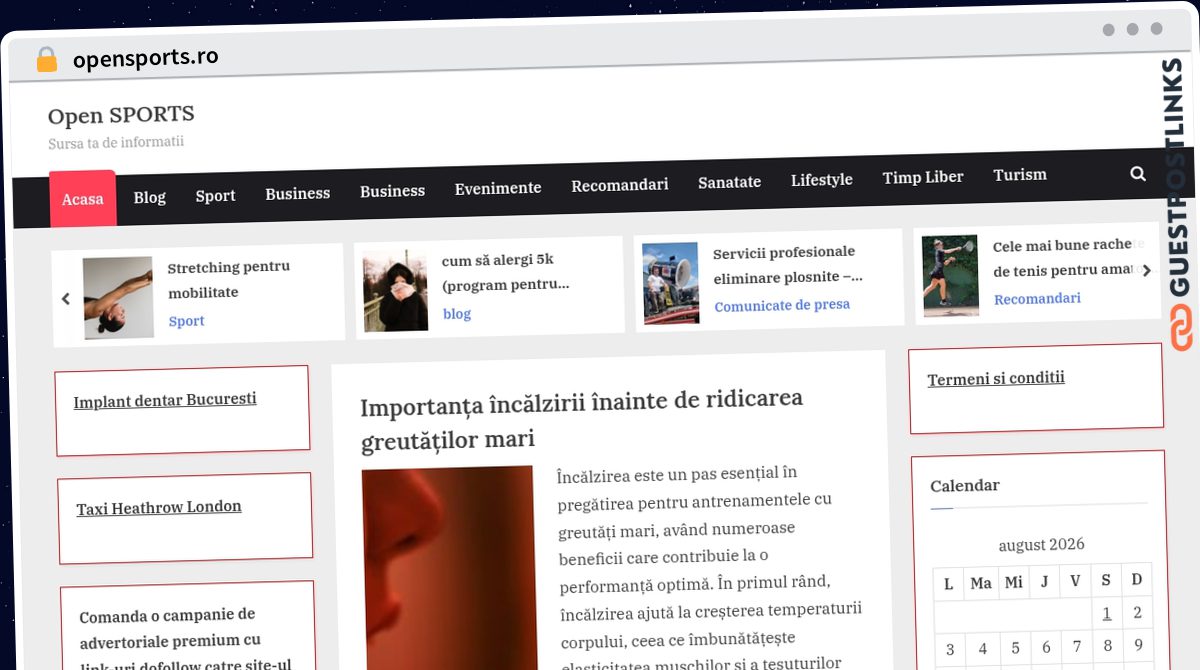
Task: Click the 'Sursa ta de informatii' tagline
Action: click(116, 143)
